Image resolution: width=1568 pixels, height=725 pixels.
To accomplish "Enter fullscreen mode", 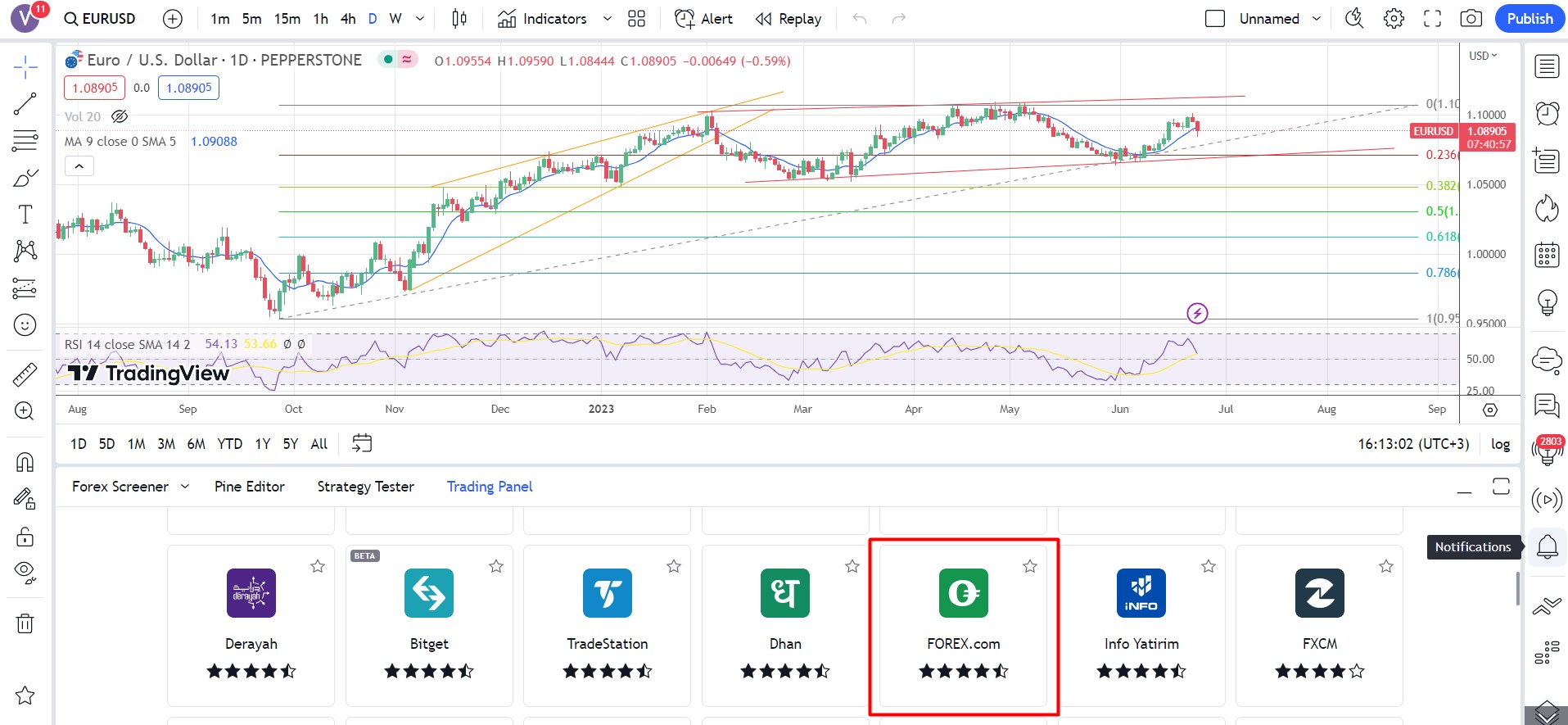I will click(x=1432, y=19).
